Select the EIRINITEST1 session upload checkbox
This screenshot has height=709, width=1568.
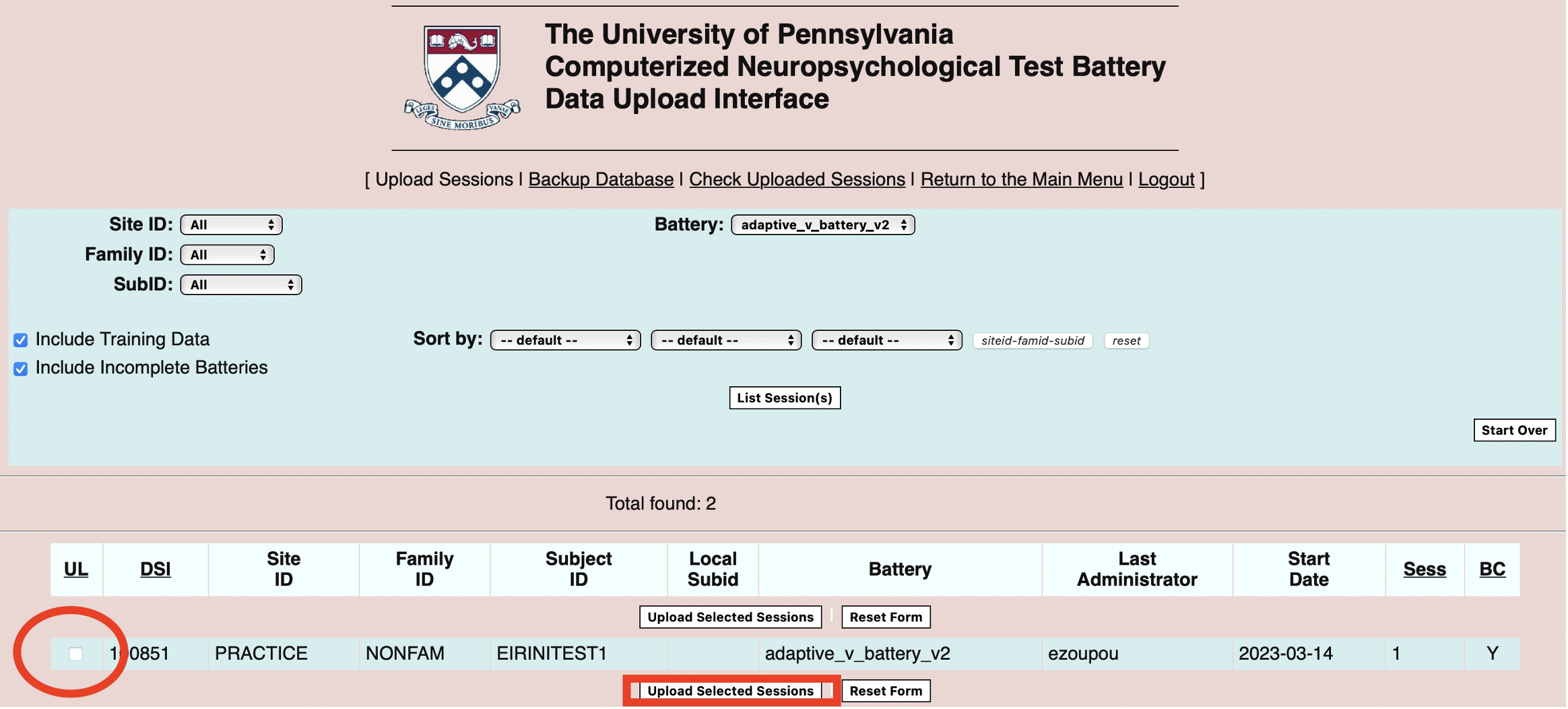point(76,654)
